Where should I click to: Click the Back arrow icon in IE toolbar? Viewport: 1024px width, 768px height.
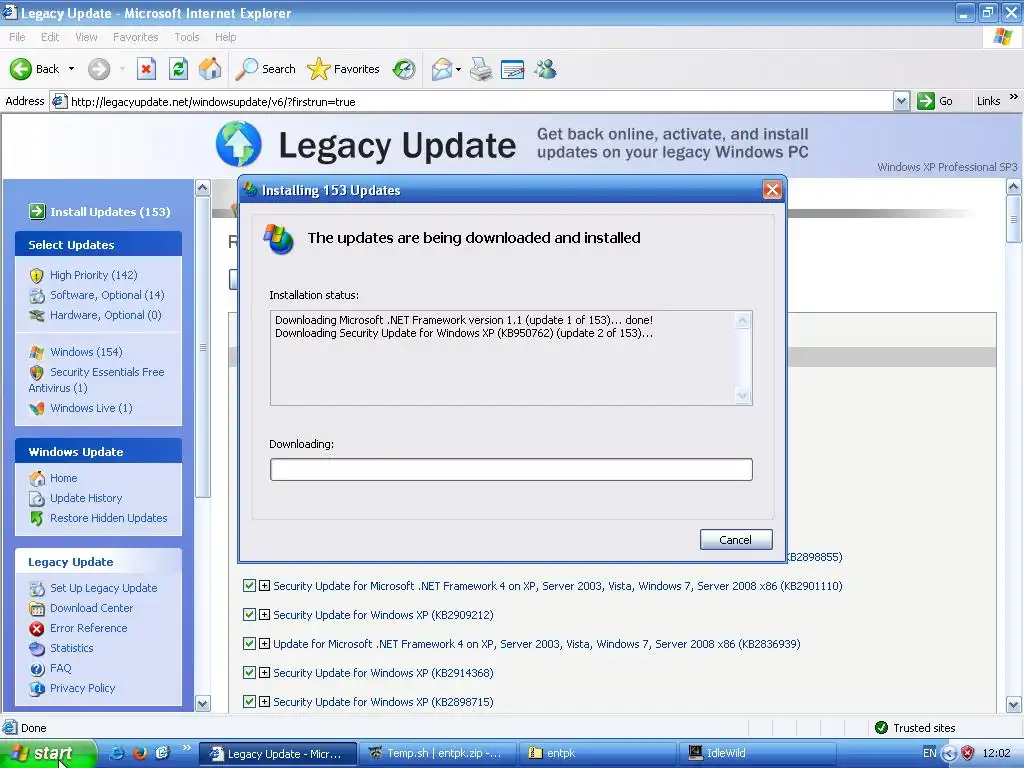click(x=20, y=69)
